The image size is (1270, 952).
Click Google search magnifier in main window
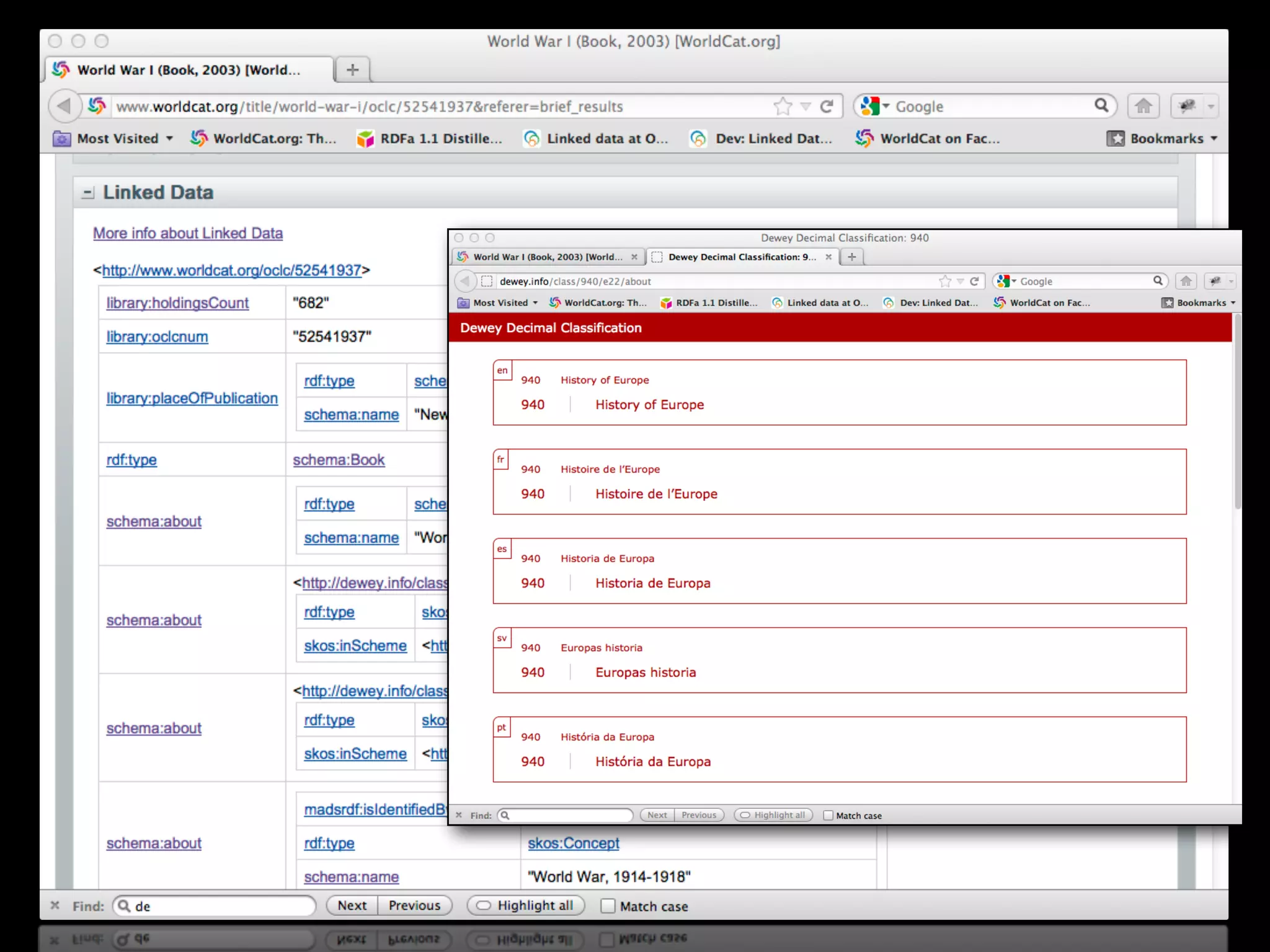pyautogui.click(x=1101, y=105)
